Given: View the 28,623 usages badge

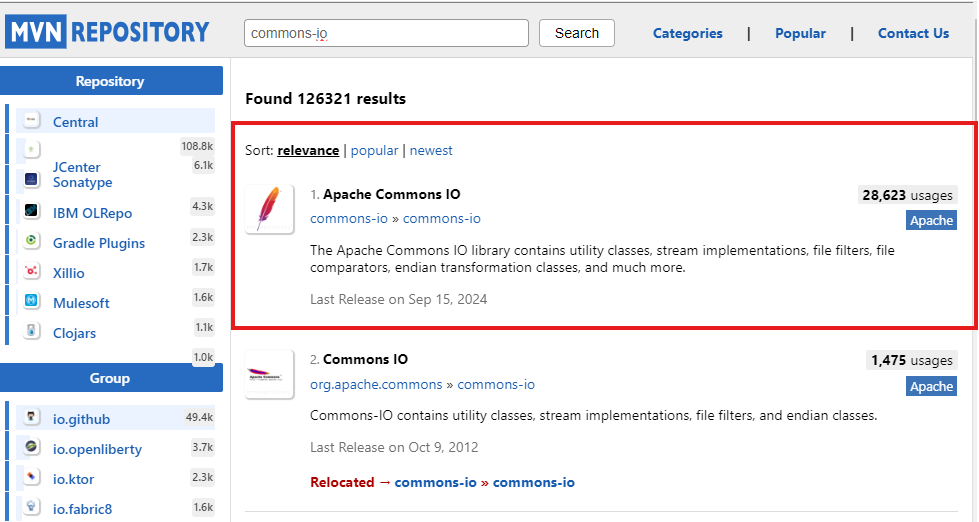Looking at the screenshot, I should pyautogui.click(x=907, y=195).
